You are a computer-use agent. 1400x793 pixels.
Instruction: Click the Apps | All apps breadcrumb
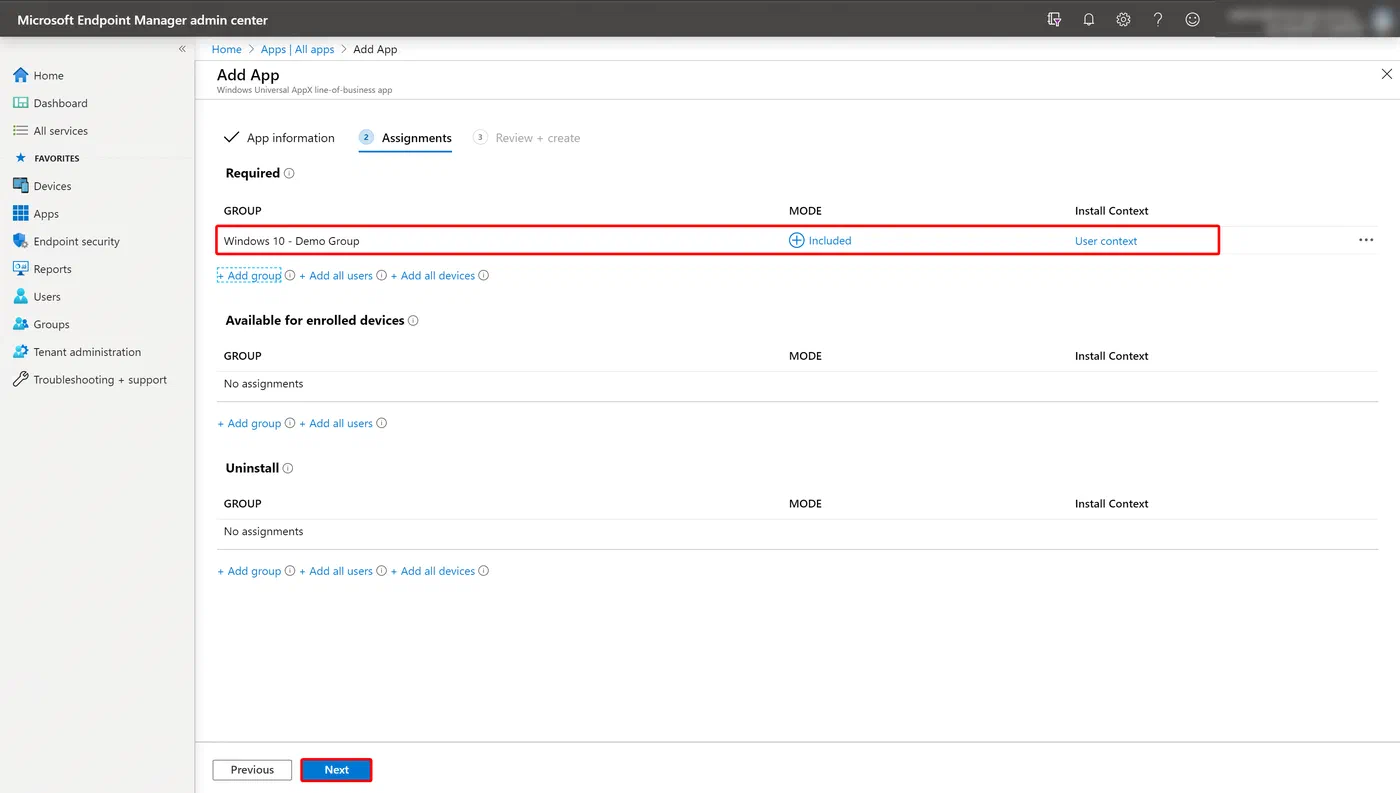(x=297, y=49)
